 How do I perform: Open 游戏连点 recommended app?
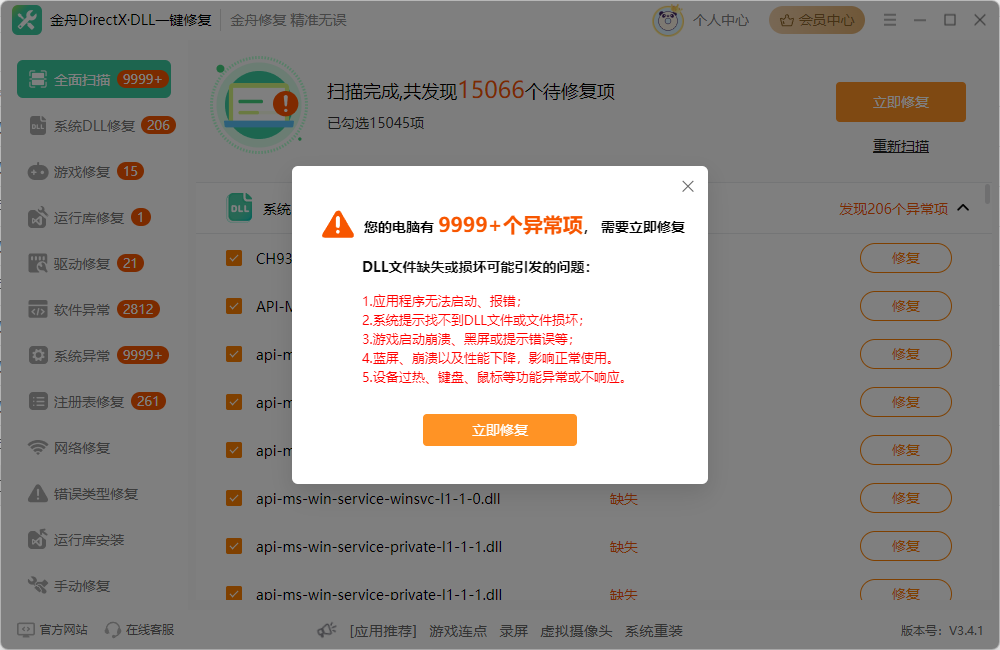458,631
